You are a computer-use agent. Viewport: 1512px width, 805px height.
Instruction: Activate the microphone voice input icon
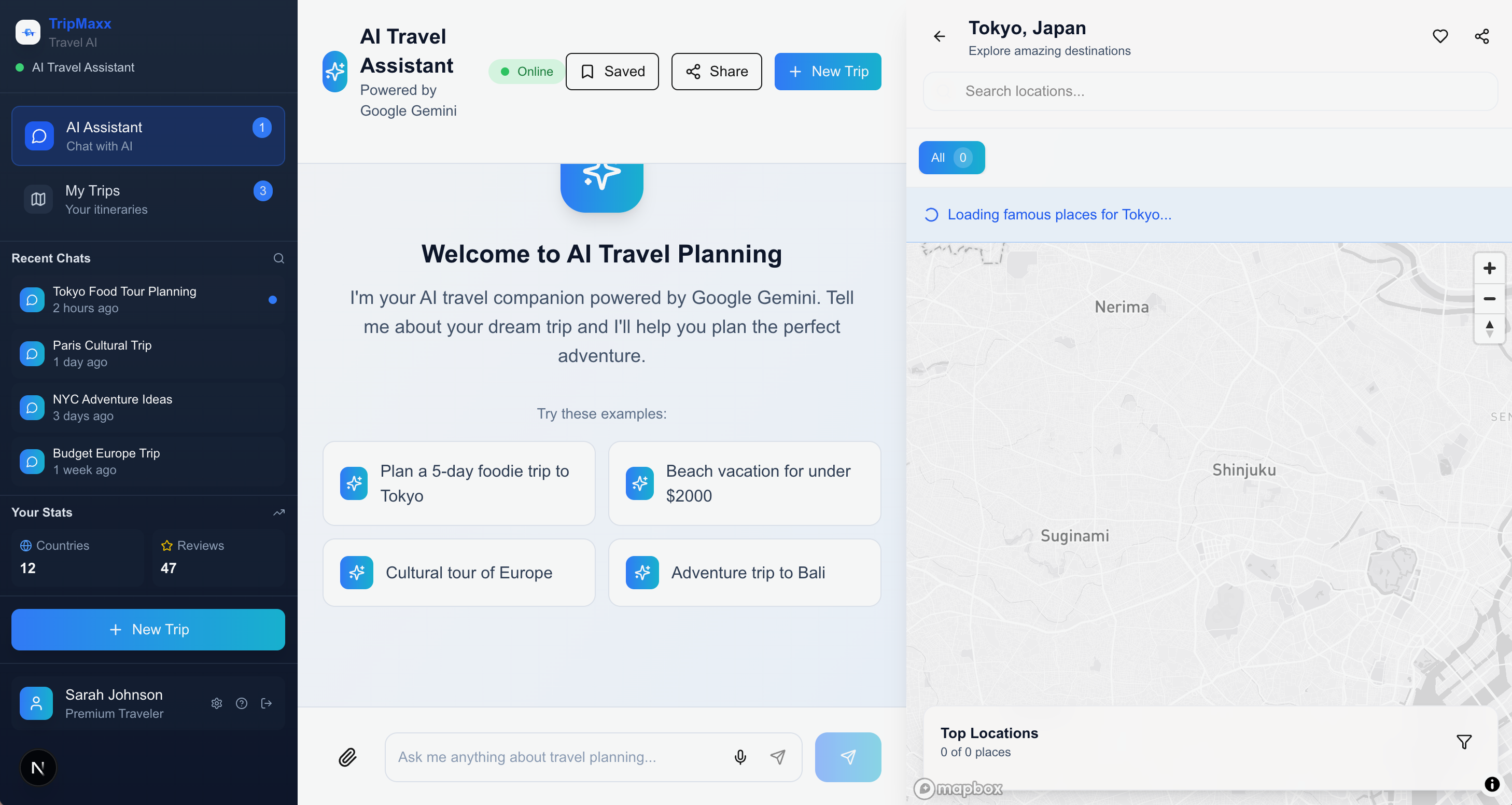pyautogui.click(x=740, y=757)
